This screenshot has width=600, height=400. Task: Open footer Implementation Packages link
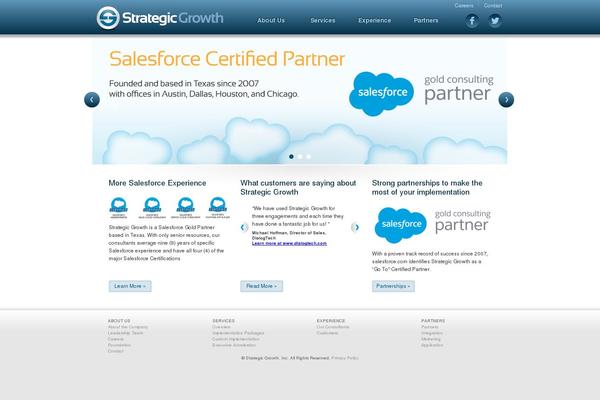point(238,333)
